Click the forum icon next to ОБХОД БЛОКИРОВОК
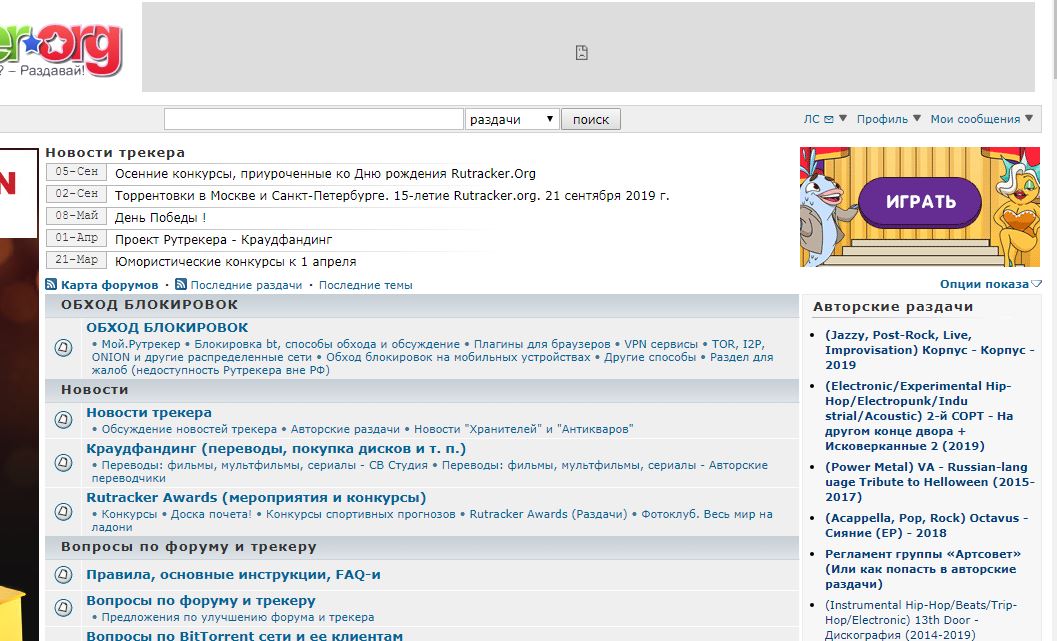This screenshot has width=1057, height=641. (x=63, y=348)
